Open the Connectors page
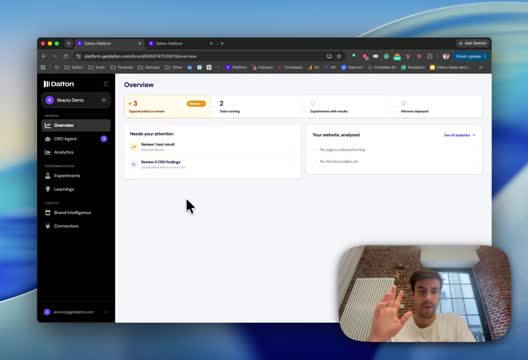This screenshot has height=360, width=528. 76,226
